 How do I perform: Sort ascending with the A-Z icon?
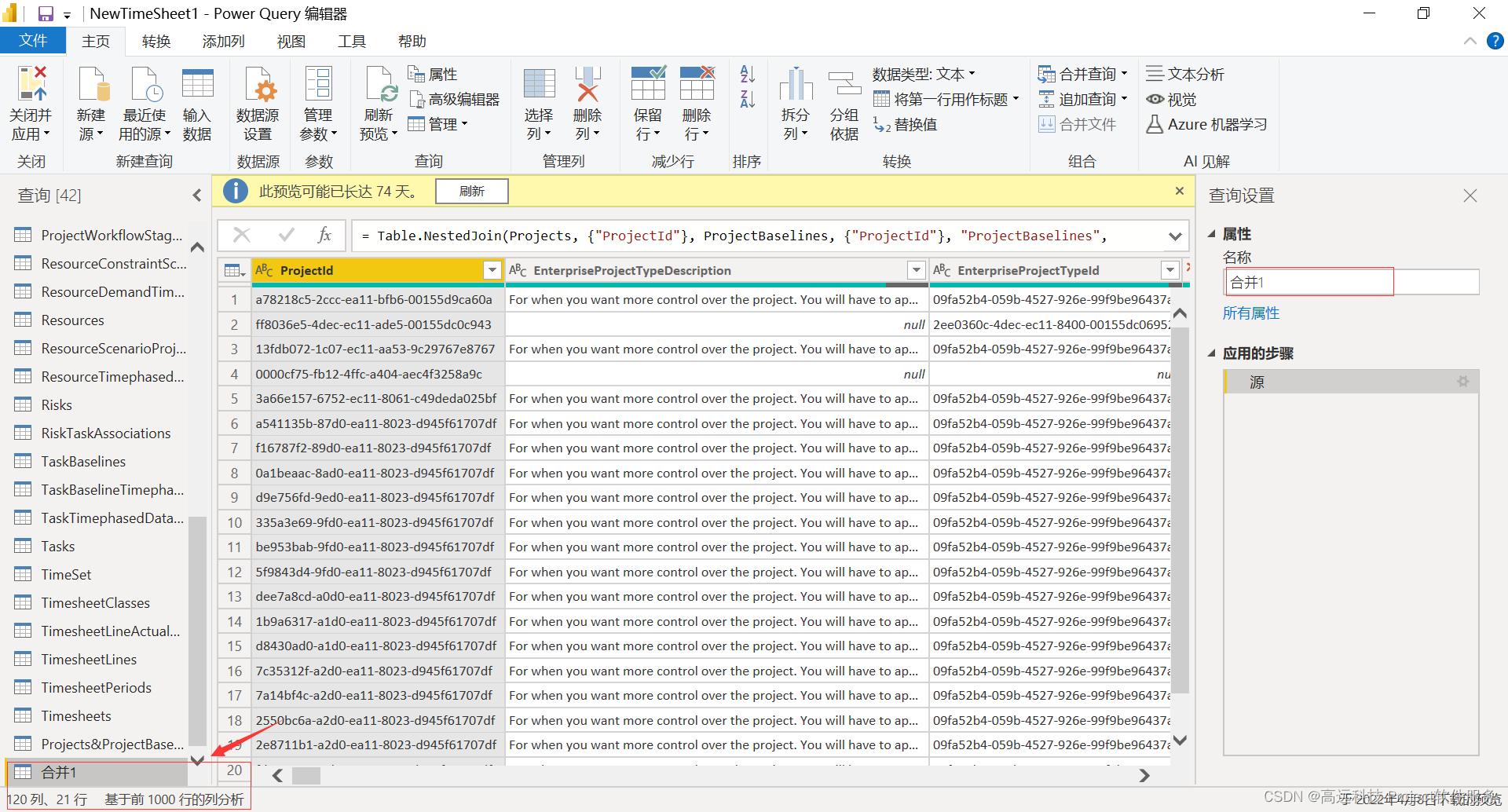pyautogui.click(x=747, y=74)
